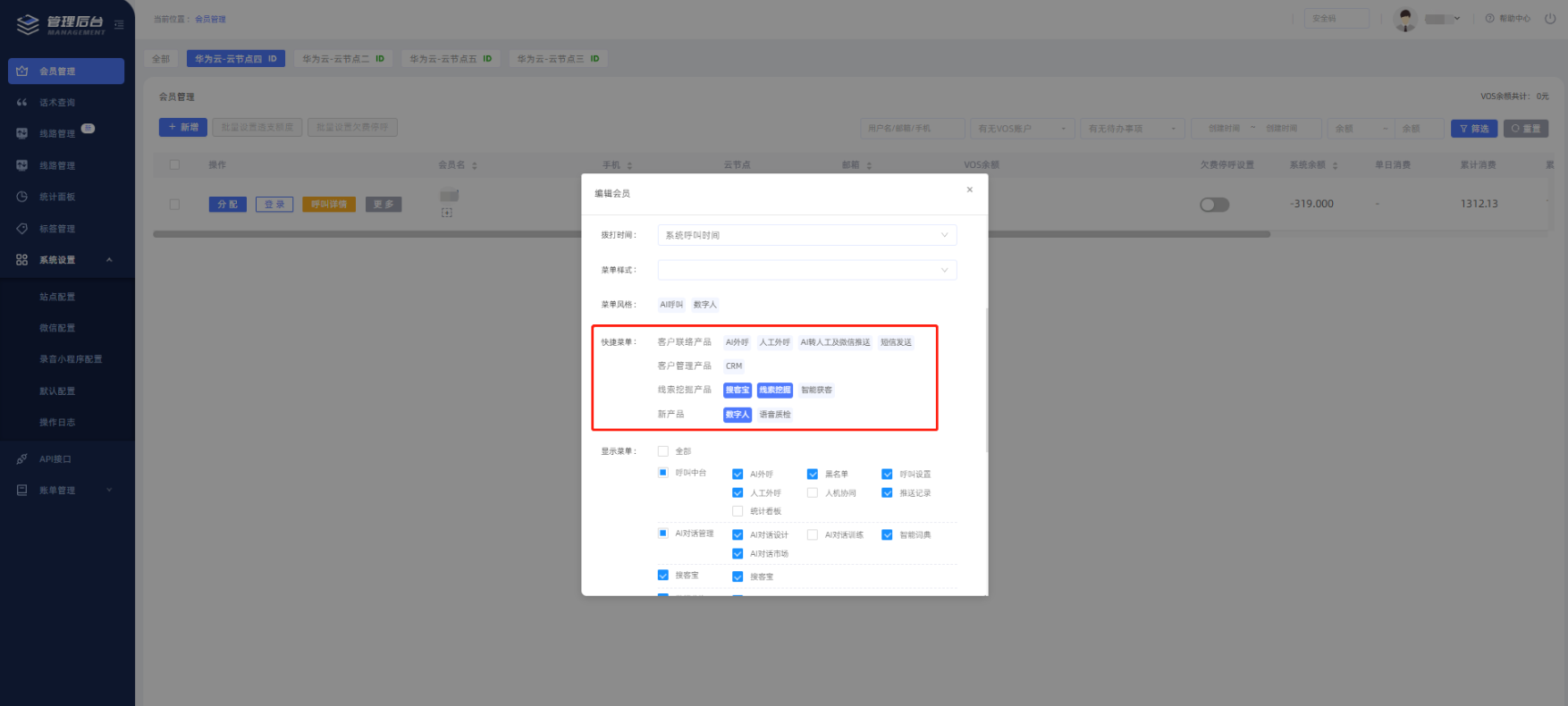Open 统计面板 via its pie chart icon
The height and width of the screenshot is (706, 1568).
(22, 197)
